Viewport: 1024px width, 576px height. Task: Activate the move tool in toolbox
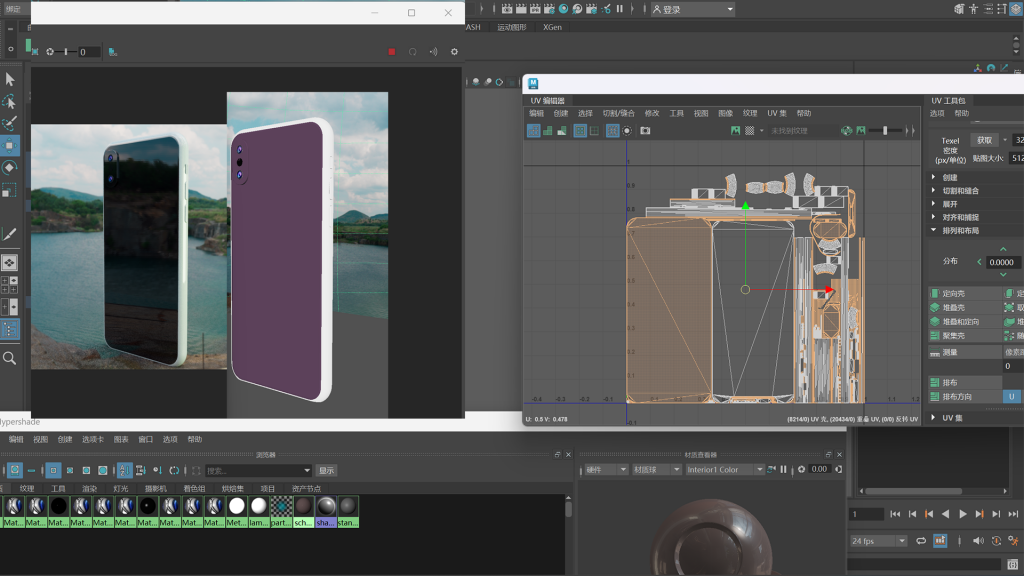coord(10,146)
